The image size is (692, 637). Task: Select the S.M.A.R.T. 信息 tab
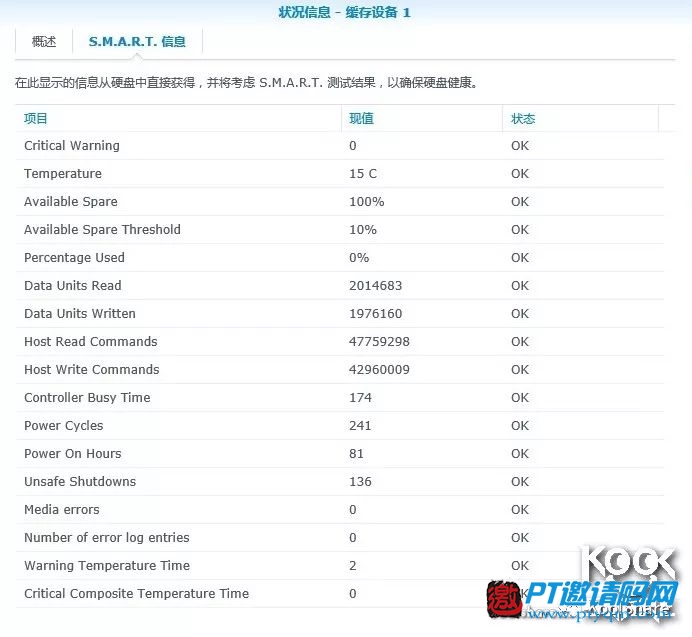click(137, 41)
